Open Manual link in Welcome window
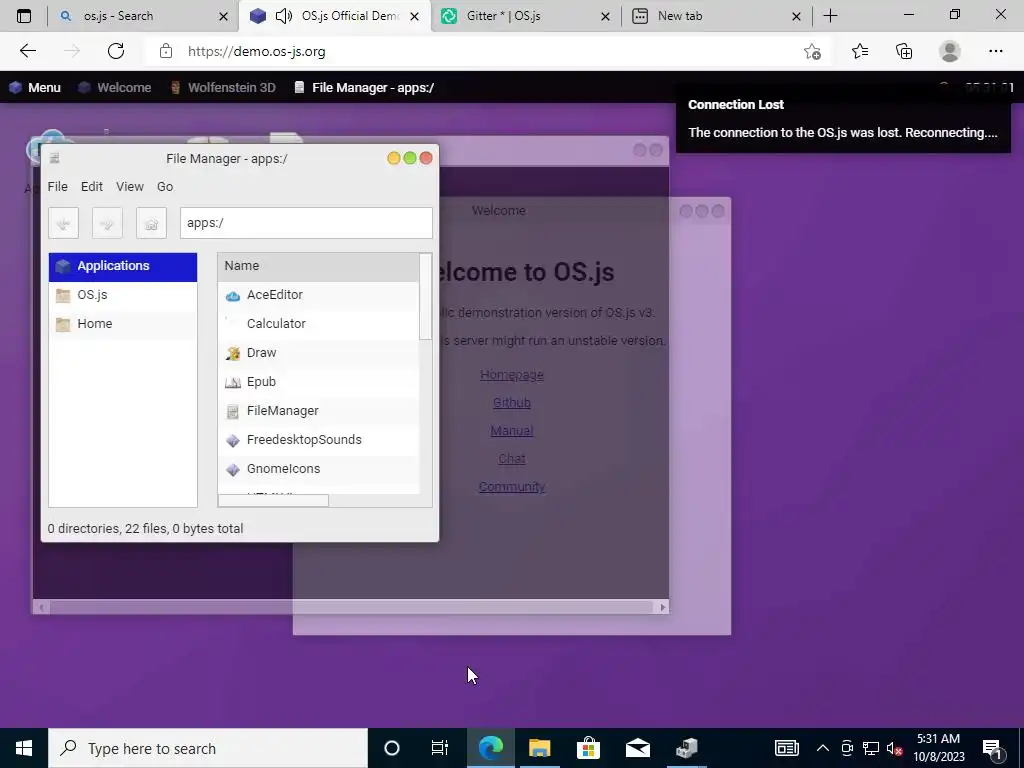The height and width of the screenshot is (768, 1024). [x=511, y=431]
